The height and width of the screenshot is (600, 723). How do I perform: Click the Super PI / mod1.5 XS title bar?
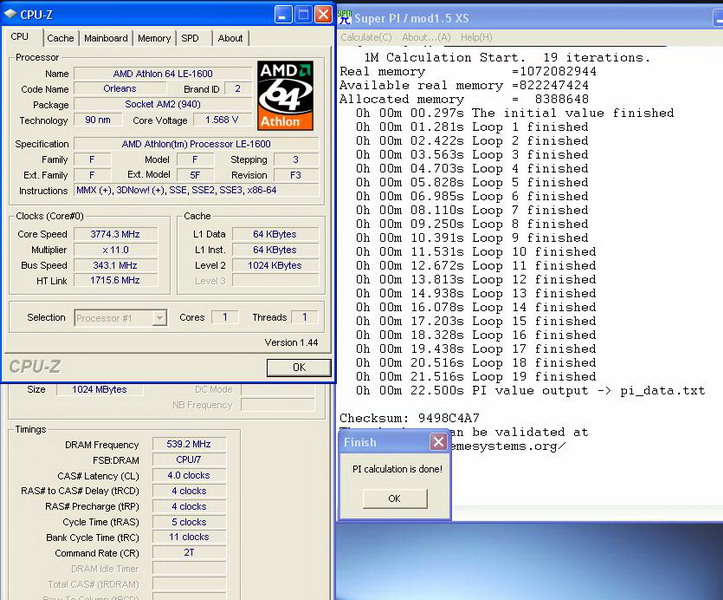click(x=530, y=18)
